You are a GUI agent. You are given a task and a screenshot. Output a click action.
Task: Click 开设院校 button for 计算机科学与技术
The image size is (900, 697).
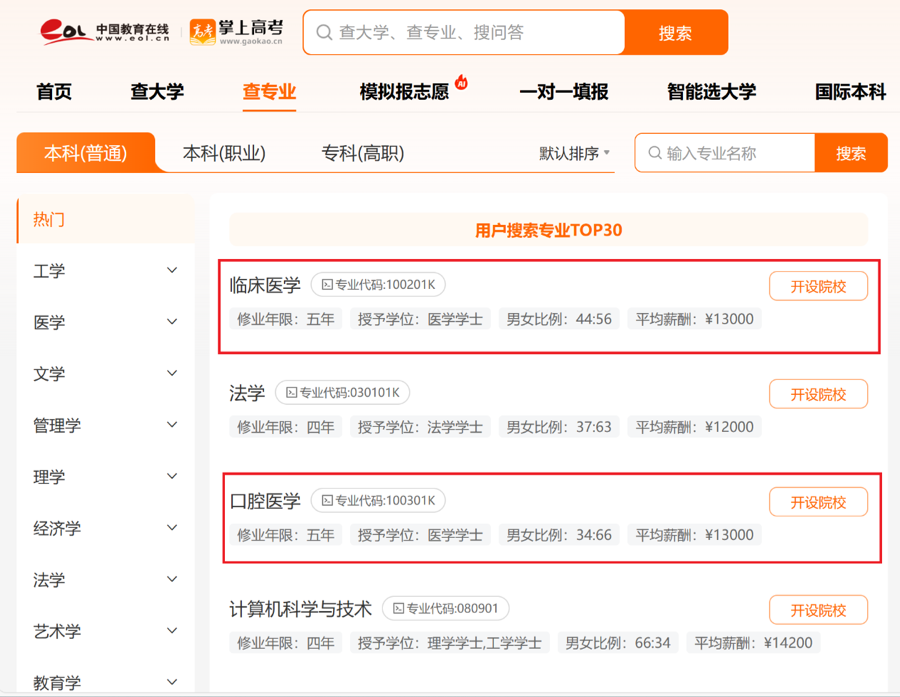click(818, 610)
